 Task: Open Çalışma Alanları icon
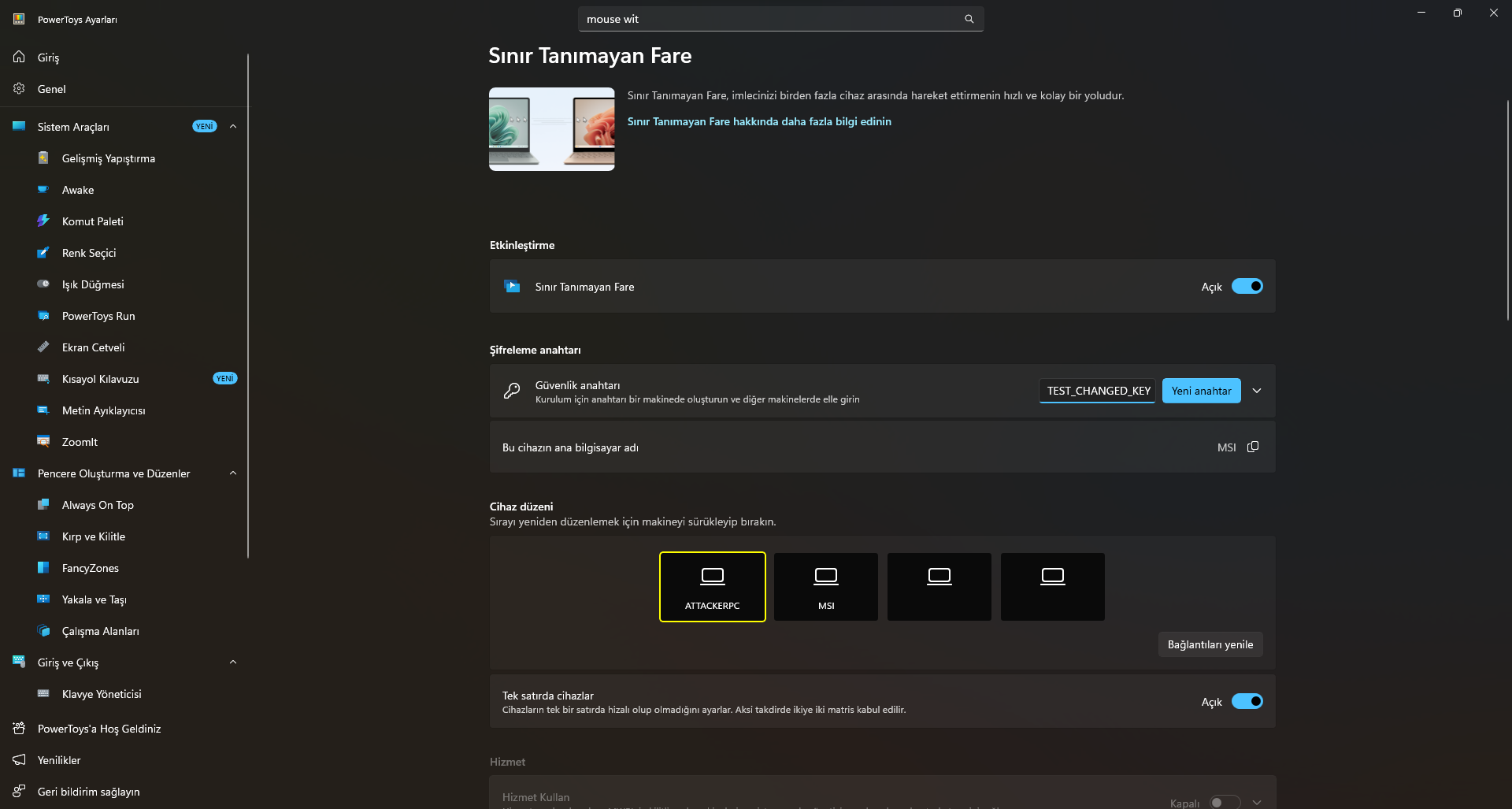(43, 630)
